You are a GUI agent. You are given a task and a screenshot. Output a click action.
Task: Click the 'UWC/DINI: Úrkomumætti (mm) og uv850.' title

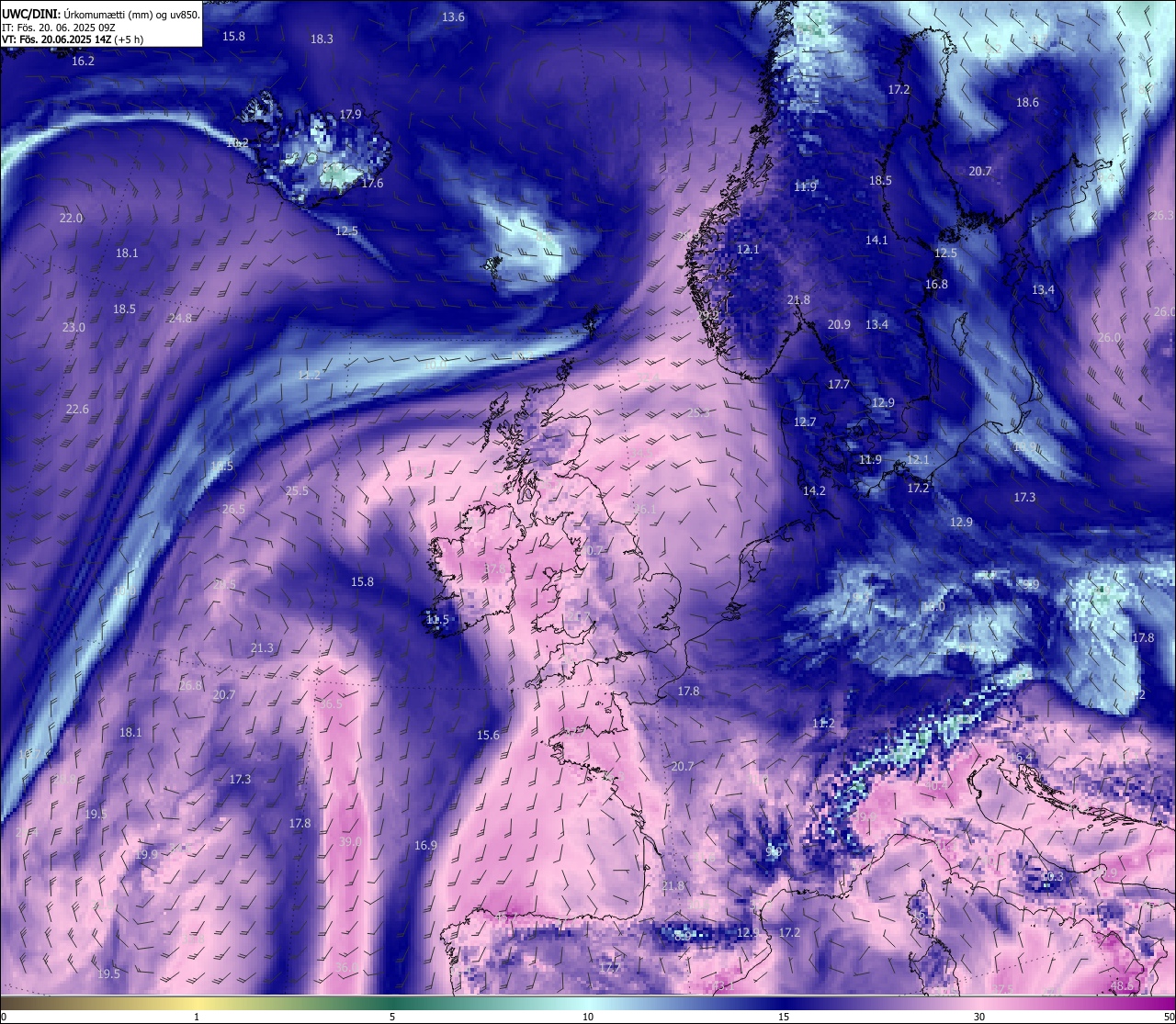click(x=101, y=15)
